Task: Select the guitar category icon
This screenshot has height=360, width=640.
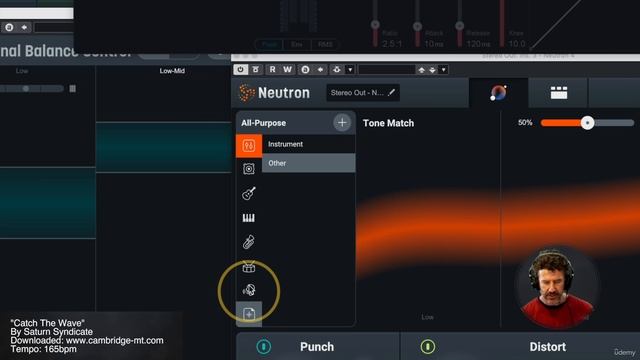Action: click(249, 193)
